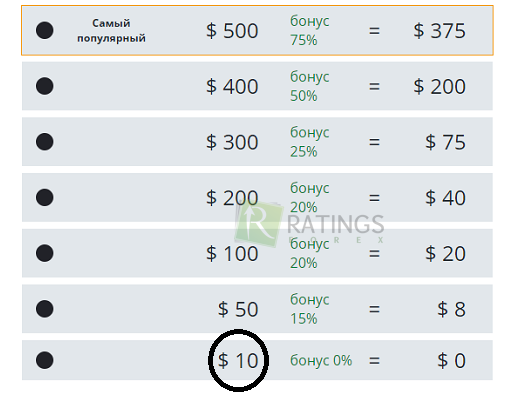
Task: Select the $300 deposit radio button
Action: tap(45, 142)
